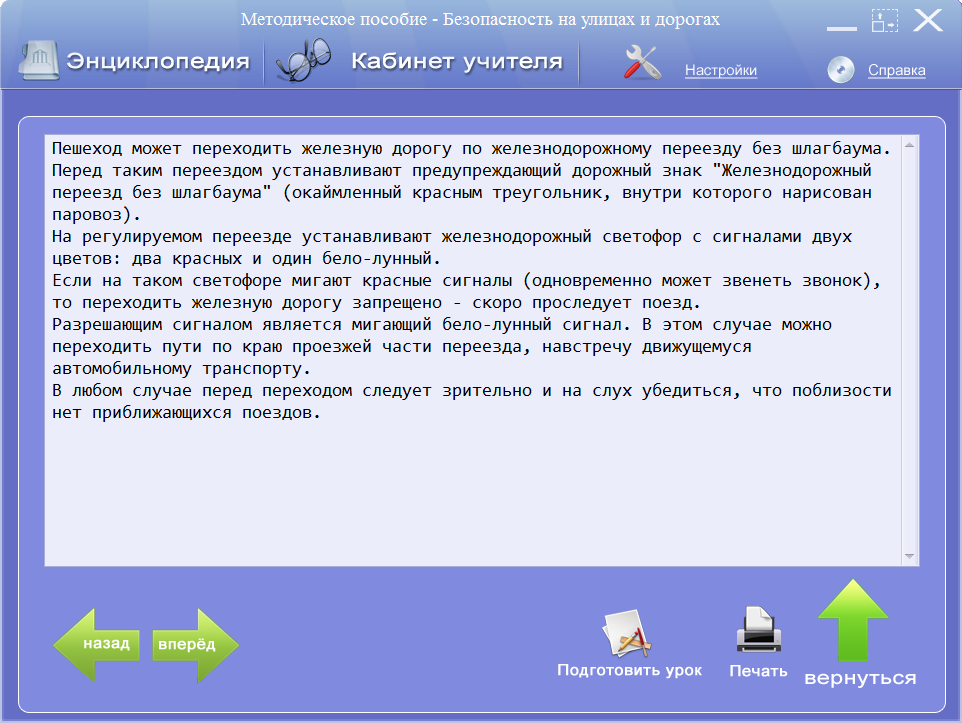
Task: Click the printer icon
Action: [758, 632]
